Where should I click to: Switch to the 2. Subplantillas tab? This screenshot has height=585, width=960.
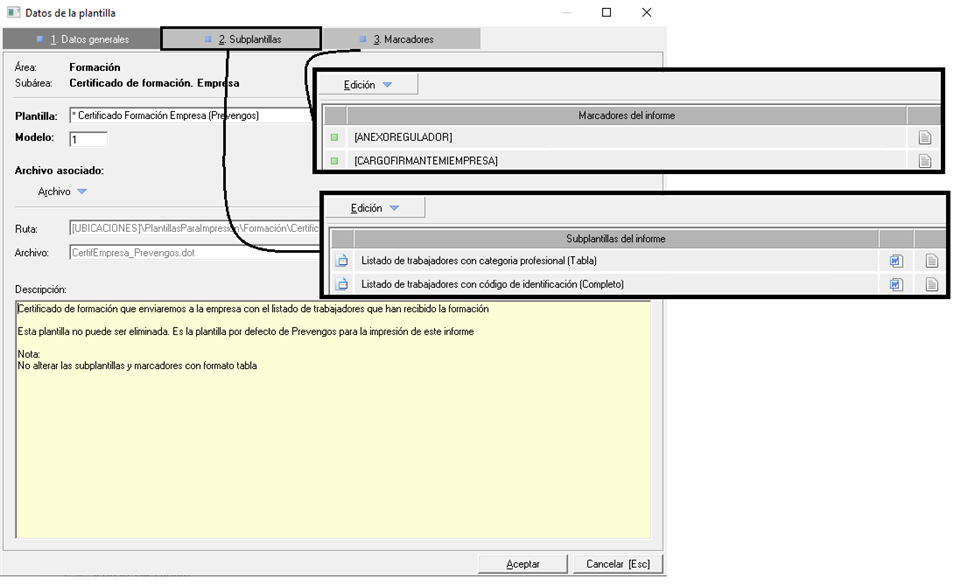click(x=242, y=39)
